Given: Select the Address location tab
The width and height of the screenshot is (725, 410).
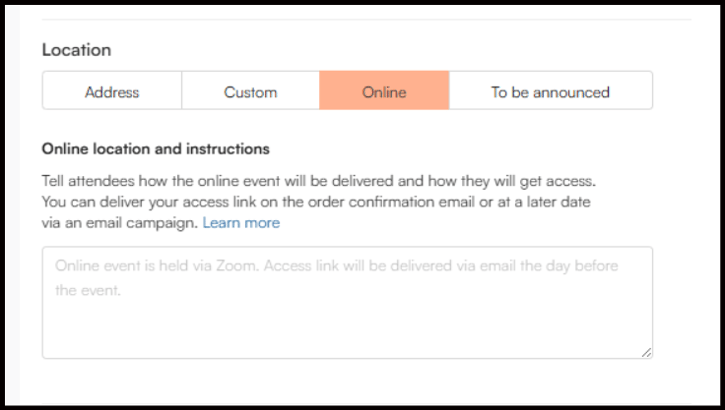Looking at the screenshot, I should click(112, 92).
